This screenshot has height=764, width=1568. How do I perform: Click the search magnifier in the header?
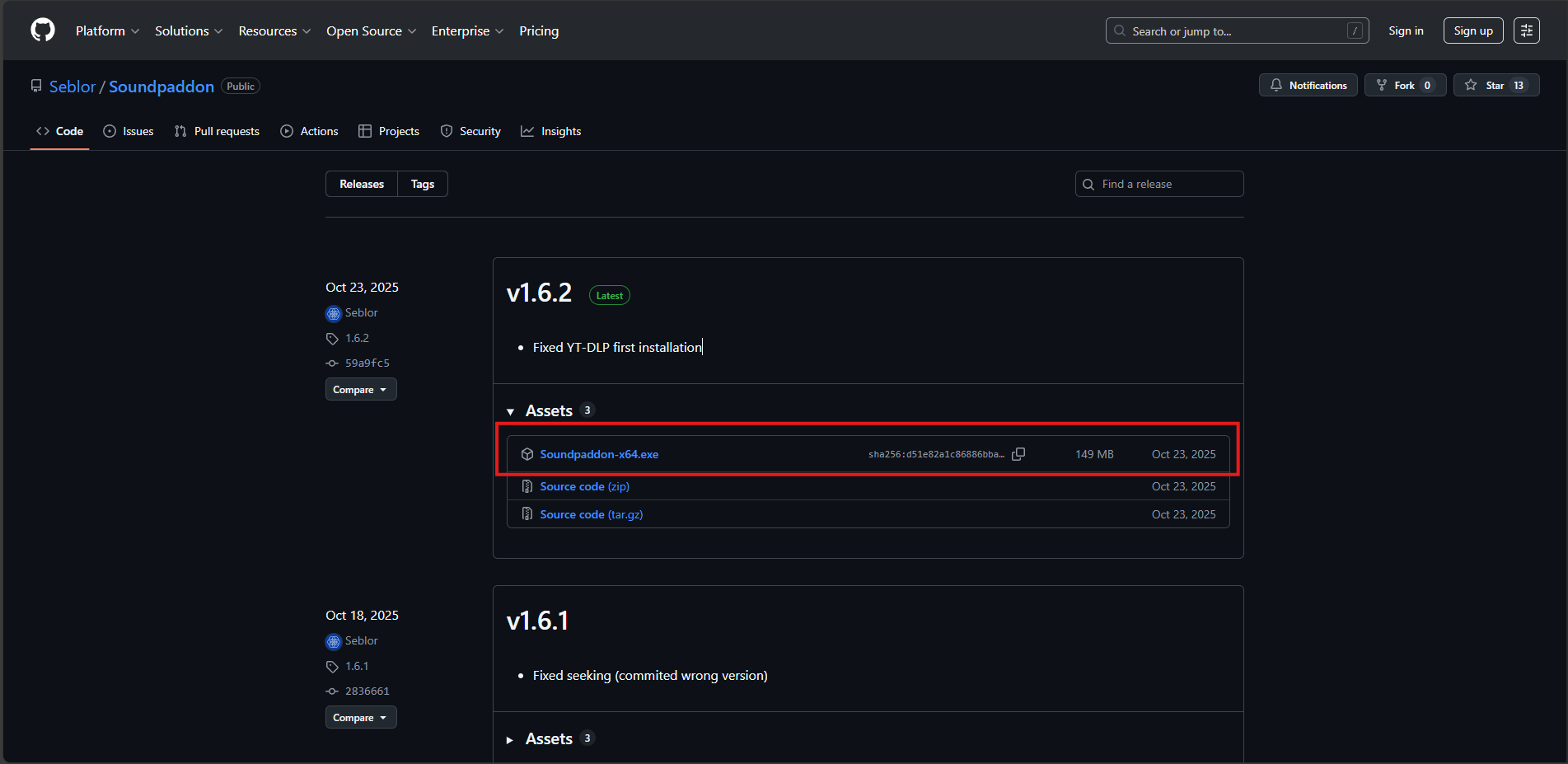(x=1120, y=30)
